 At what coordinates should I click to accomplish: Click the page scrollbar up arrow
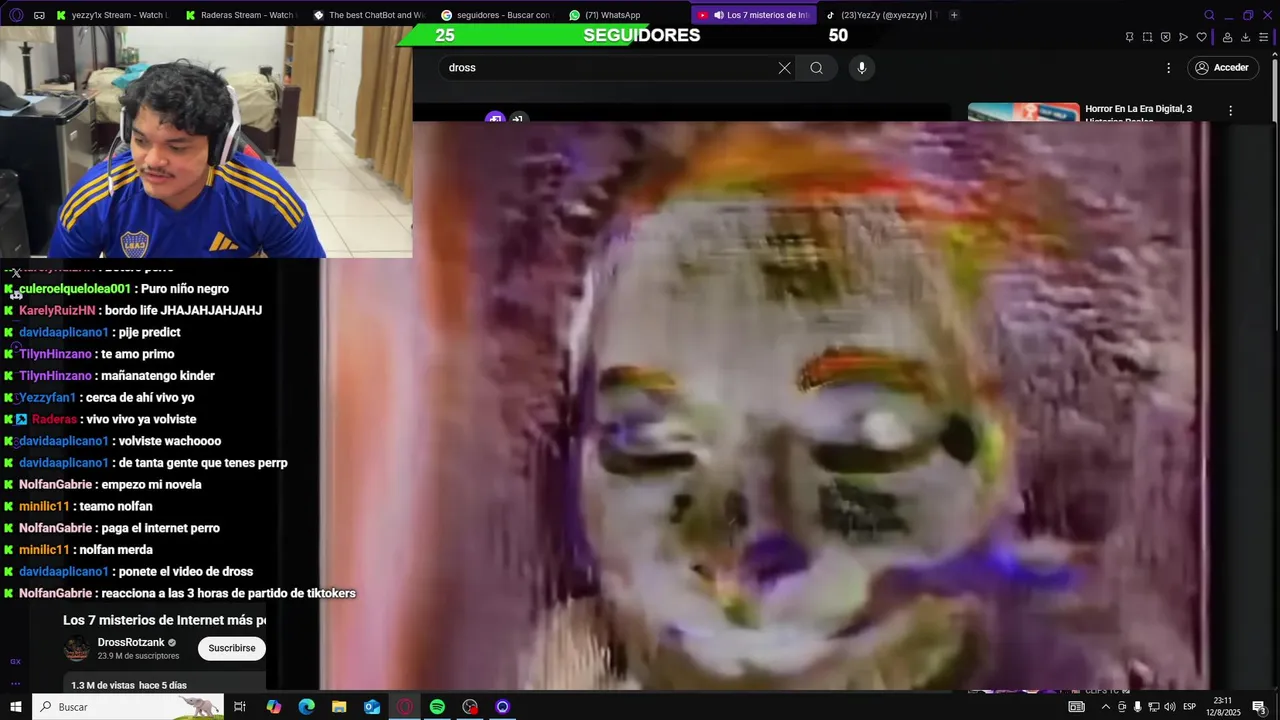(1273, 55)
